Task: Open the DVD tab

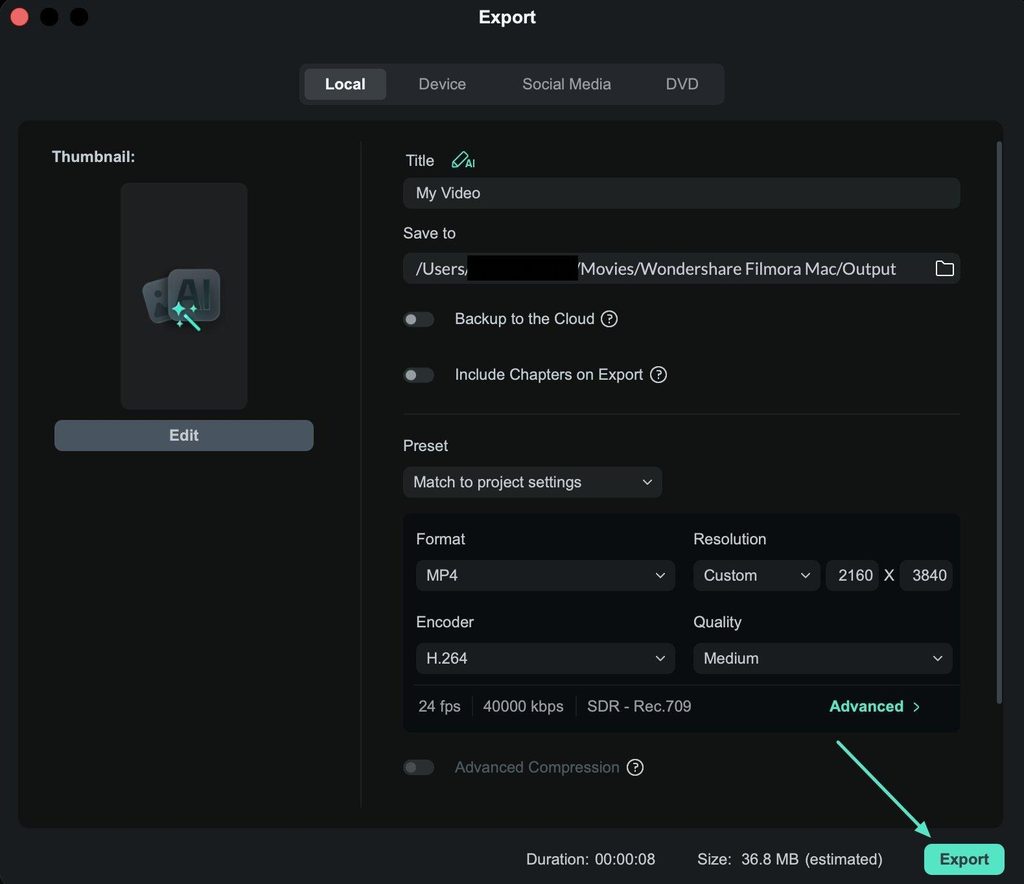Action: 682,84
